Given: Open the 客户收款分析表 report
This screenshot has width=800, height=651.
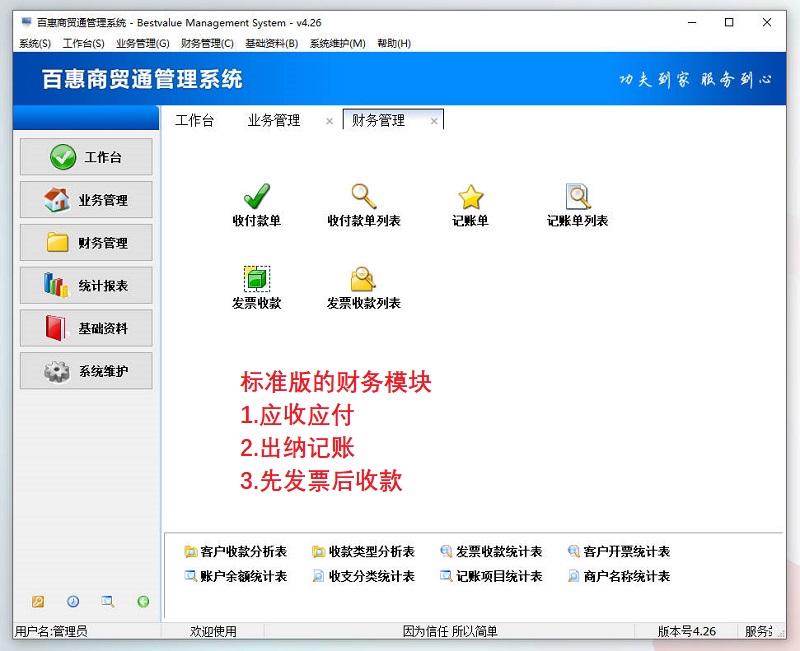Looking at the screenshot, I should point(236,552).
